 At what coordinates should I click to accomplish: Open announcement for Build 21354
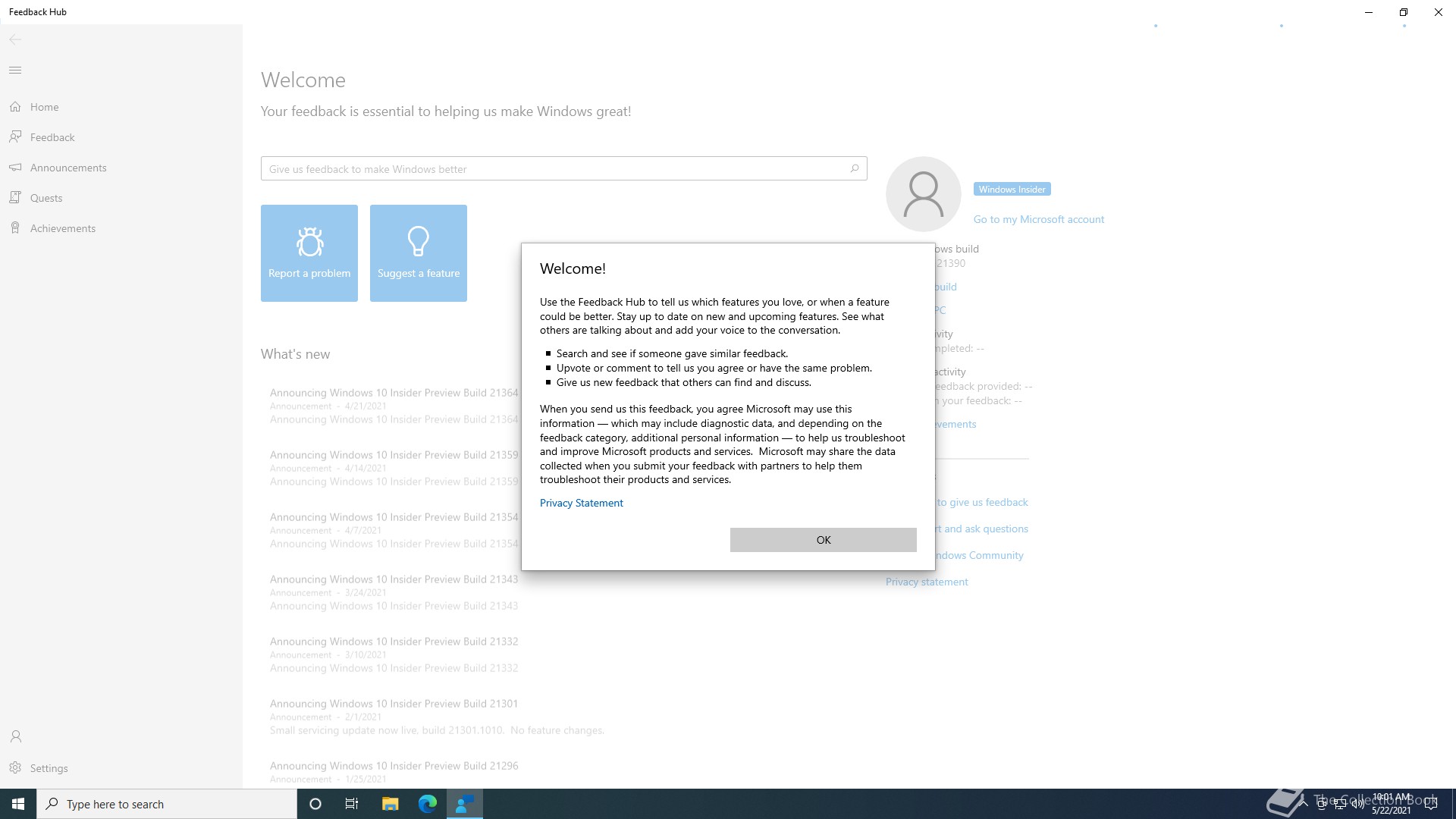click(394, 530)
